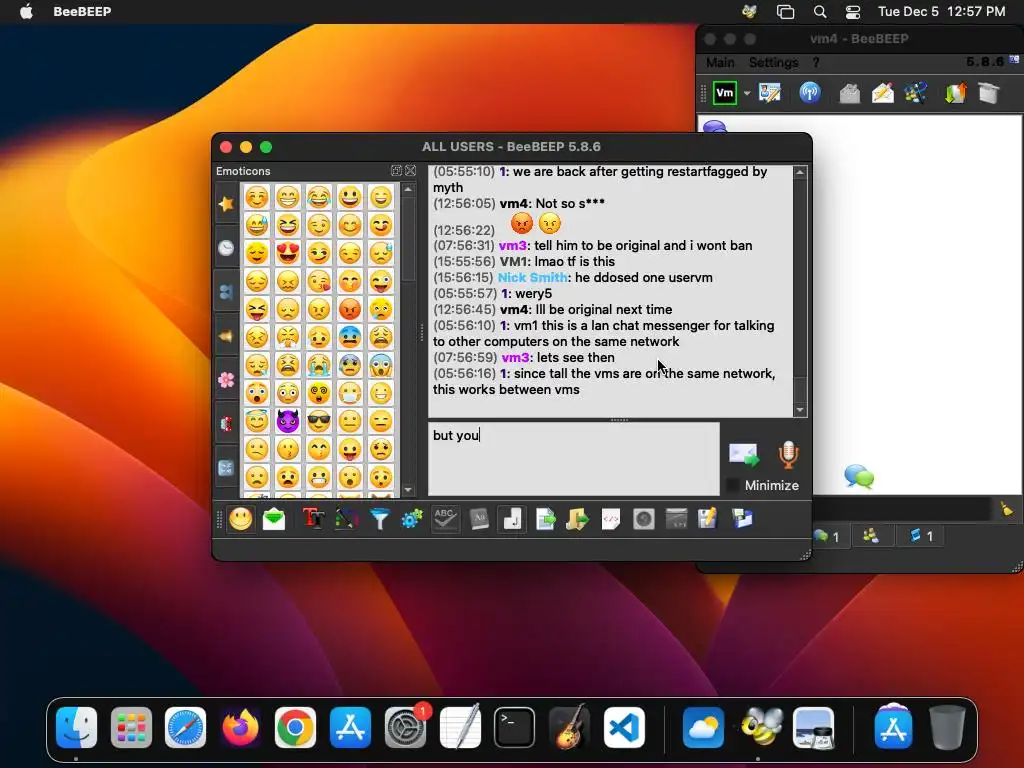Insert the tears of joy emoji
Screen dimensions: 1024x768
point(319,197)
